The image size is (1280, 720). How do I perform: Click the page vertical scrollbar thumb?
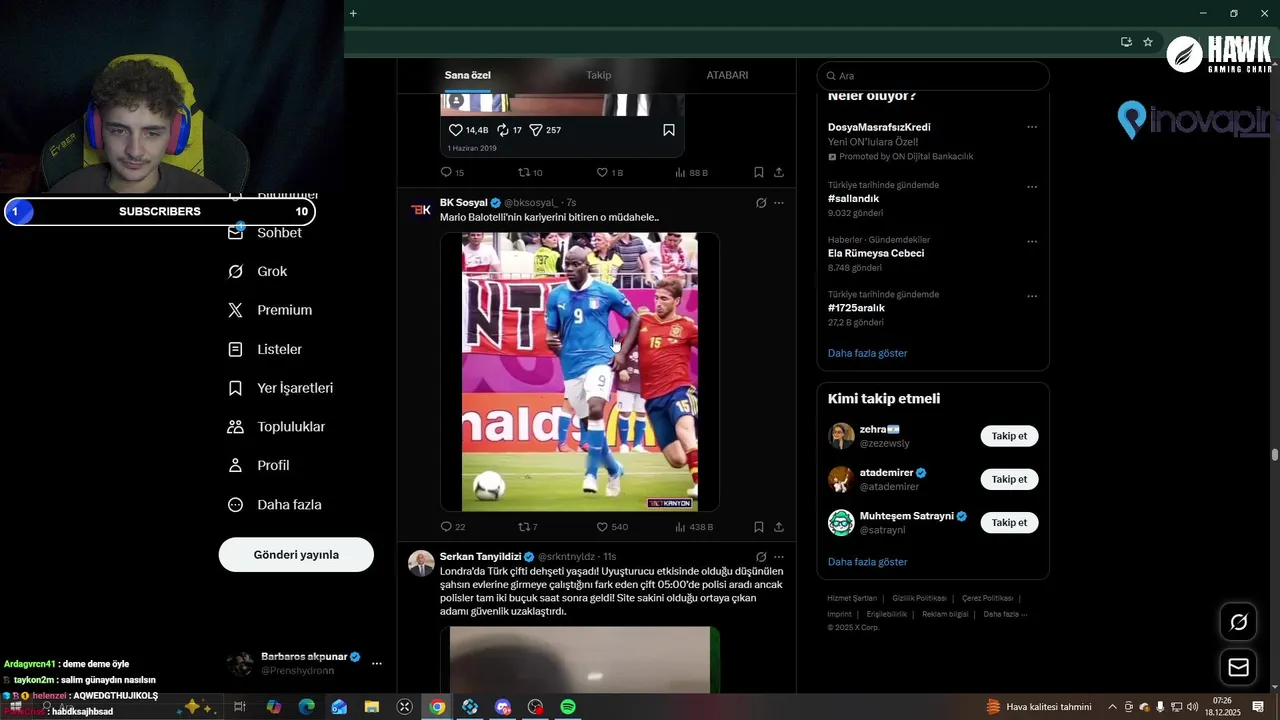[1274, 455]
